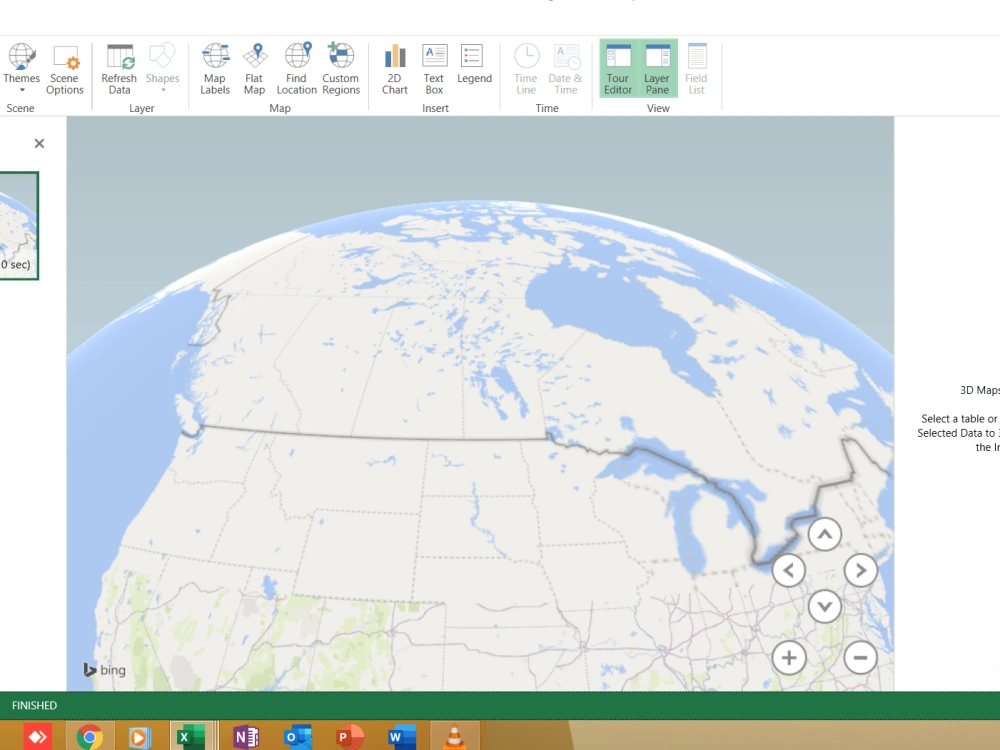
Task: Insert a 2D Chart
Action: 394,69
